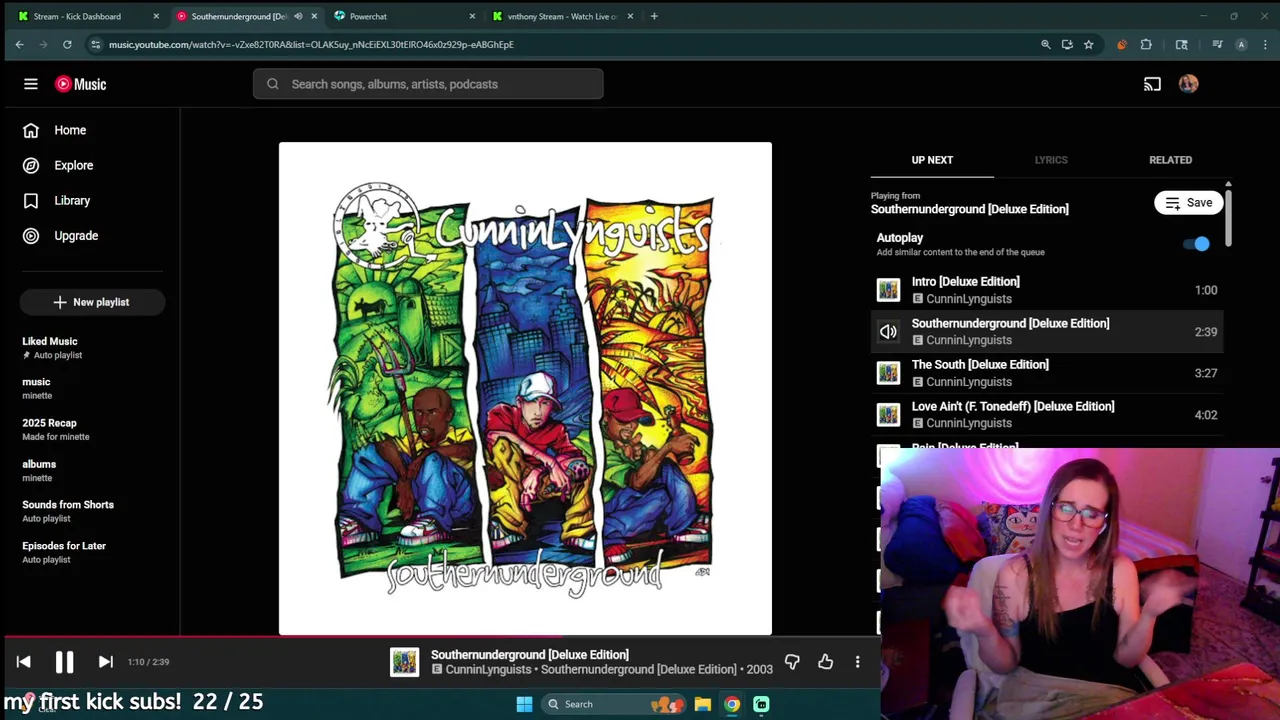The image size is (1280, 720).
Task: Focus the search songs, albums, artists field
Action: [x=428, y=84]
